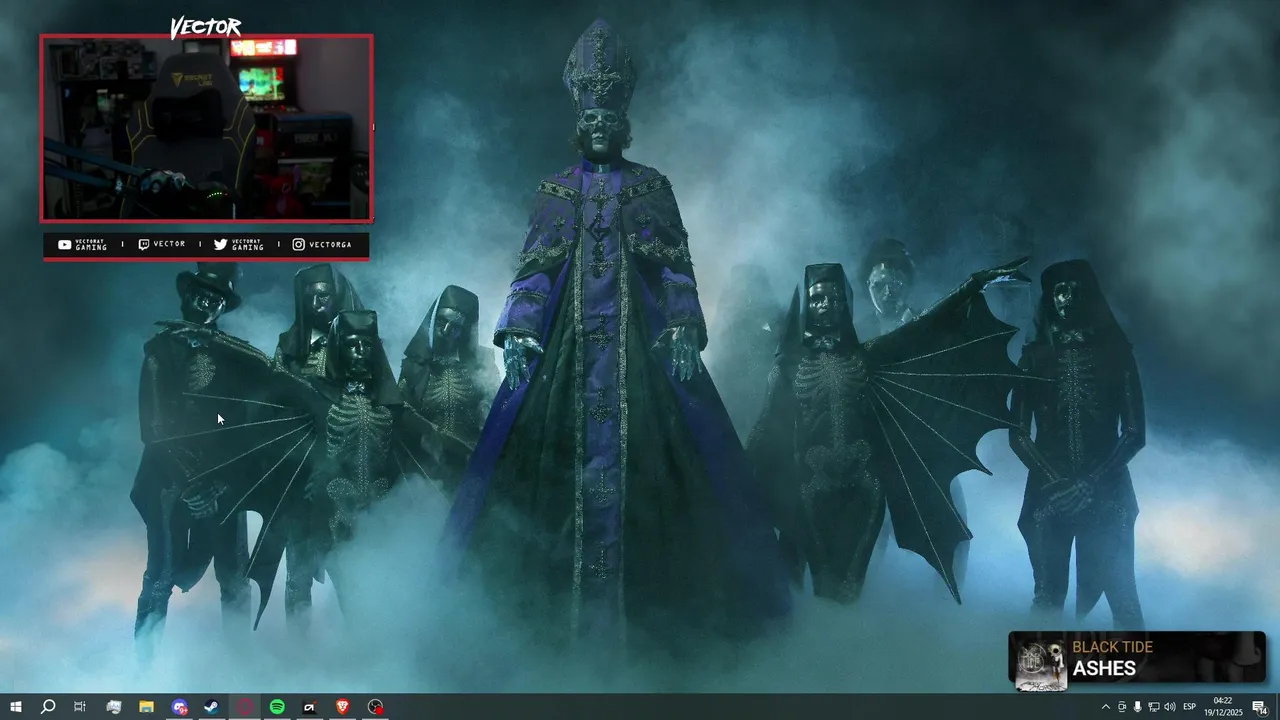The image size is (1280, 720).
Task: Click the microphone tray icon
Action: coord(1137,707)
